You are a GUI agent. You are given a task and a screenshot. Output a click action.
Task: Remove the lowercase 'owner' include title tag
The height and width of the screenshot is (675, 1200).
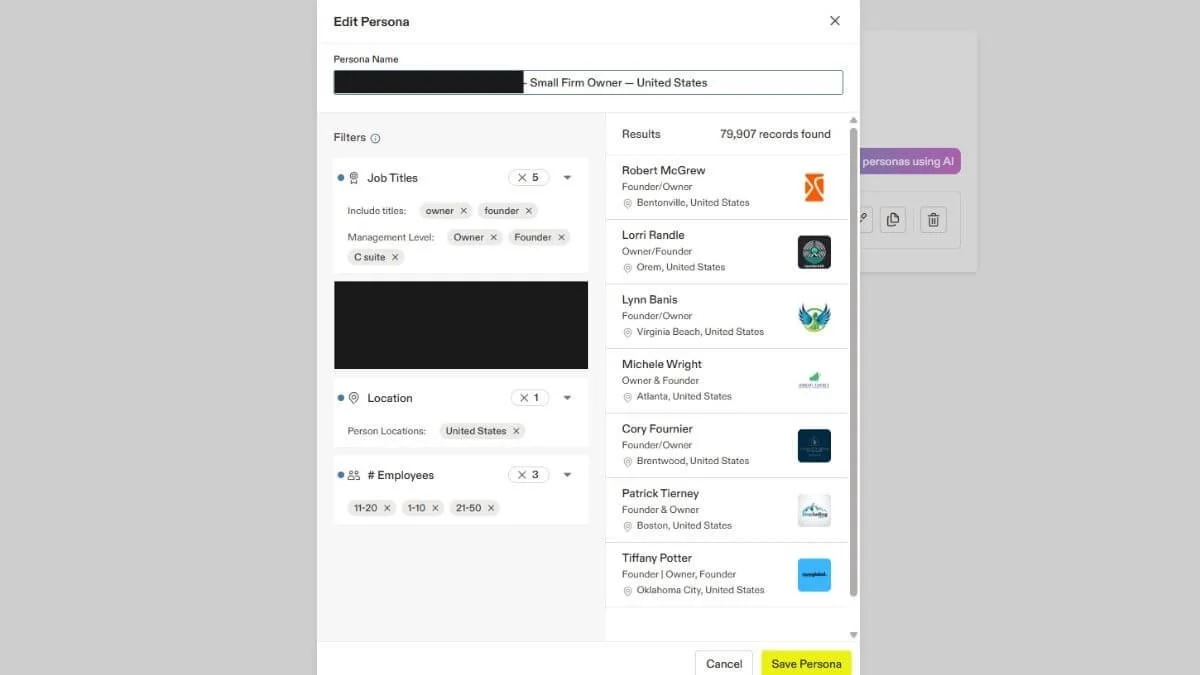(x=464, y=211)
